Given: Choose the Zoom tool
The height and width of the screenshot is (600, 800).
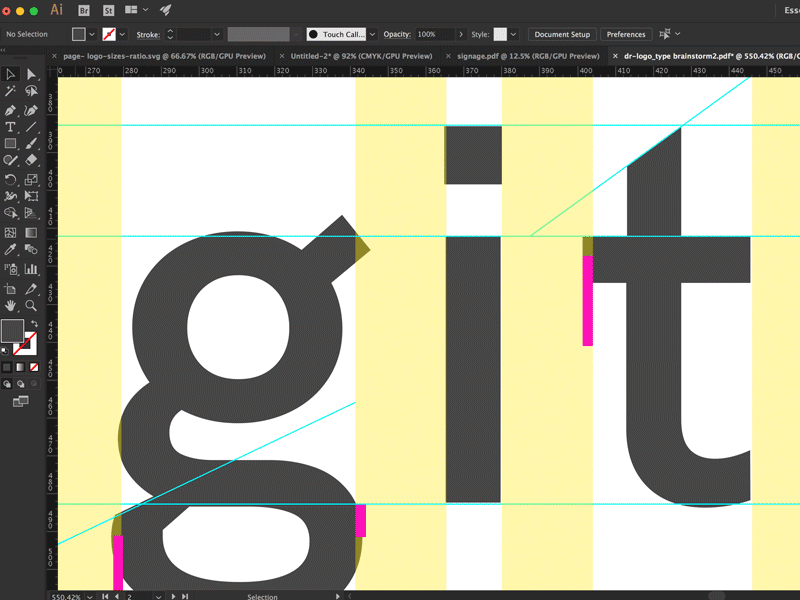Looking at the screenshot, I should point(30,306).
